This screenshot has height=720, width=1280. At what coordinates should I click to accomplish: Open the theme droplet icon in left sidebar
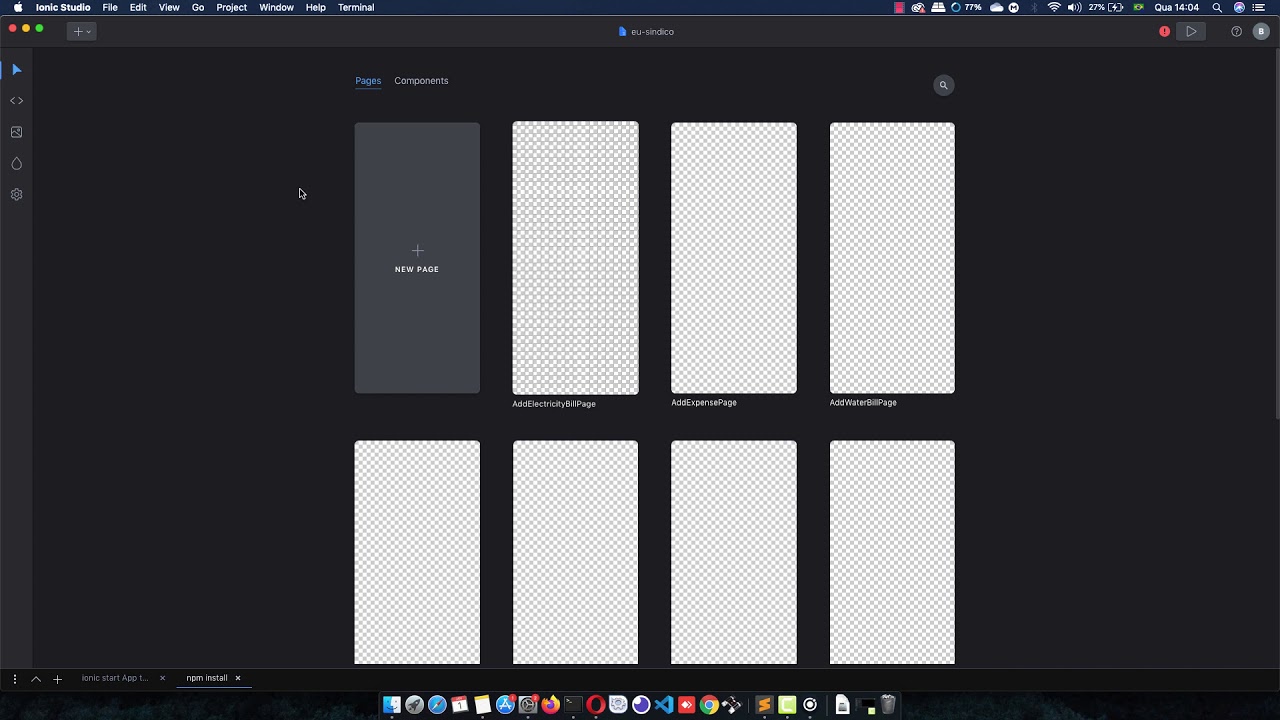click(x=16, y=163)
